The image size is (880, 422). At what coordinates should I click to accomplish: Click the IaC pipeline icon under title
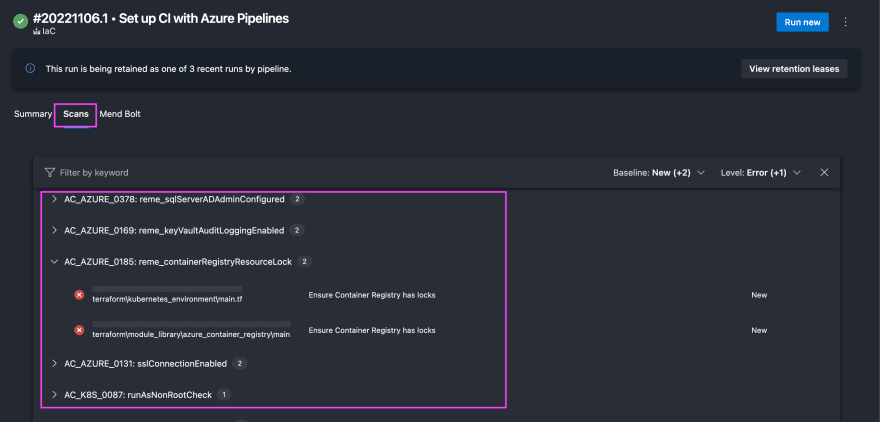coord(37,32)
